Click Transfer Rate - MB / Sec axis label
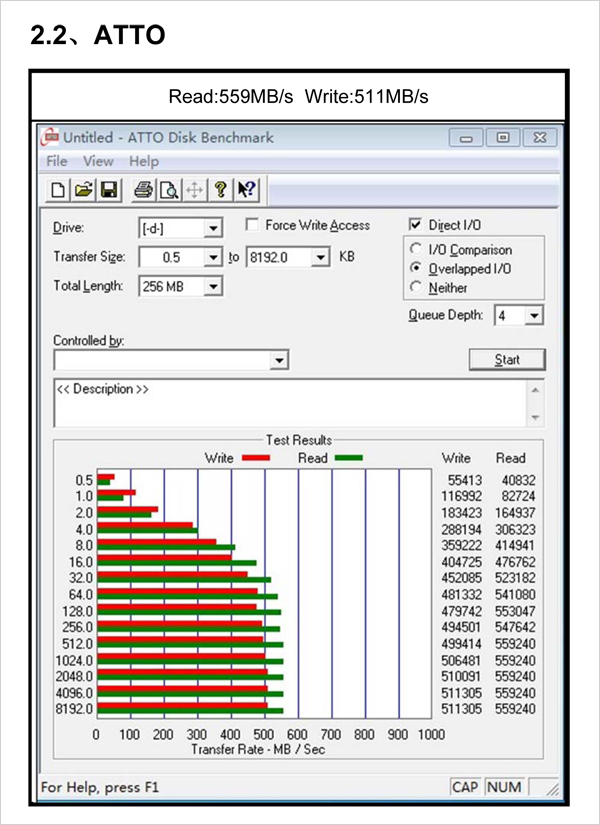The width and height of the screenshot is (600, 825). pyautogui.click(x=258, y=749)
